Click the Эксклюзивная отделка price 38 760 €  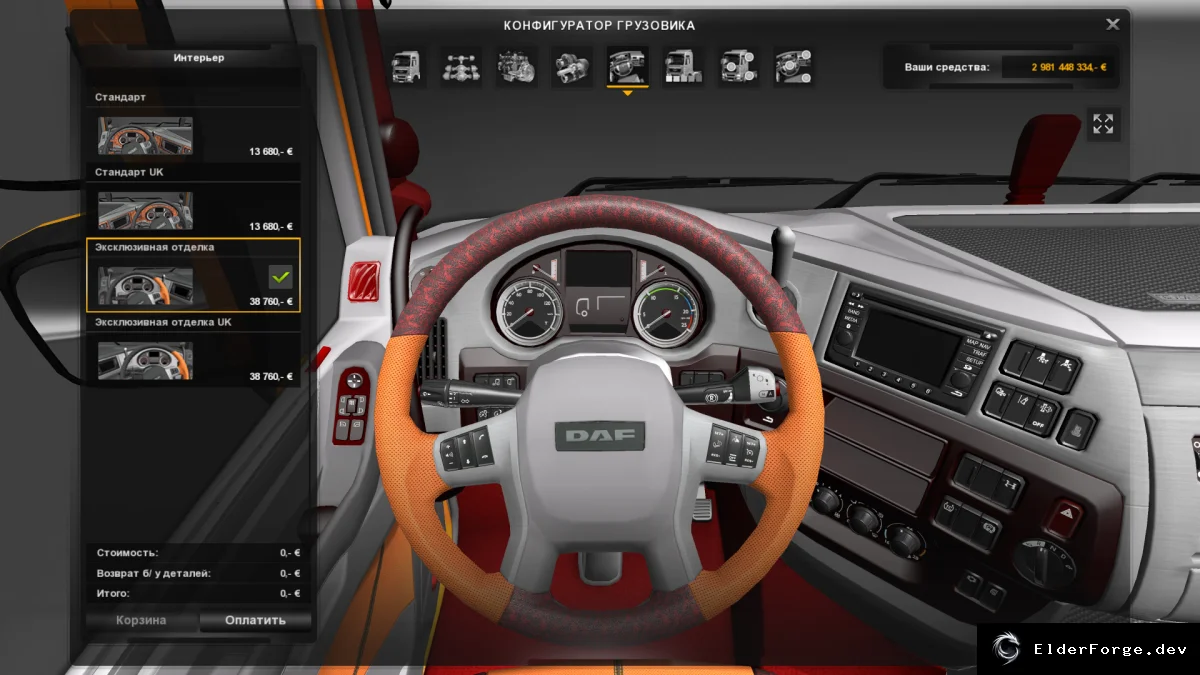tap(271, 301)
